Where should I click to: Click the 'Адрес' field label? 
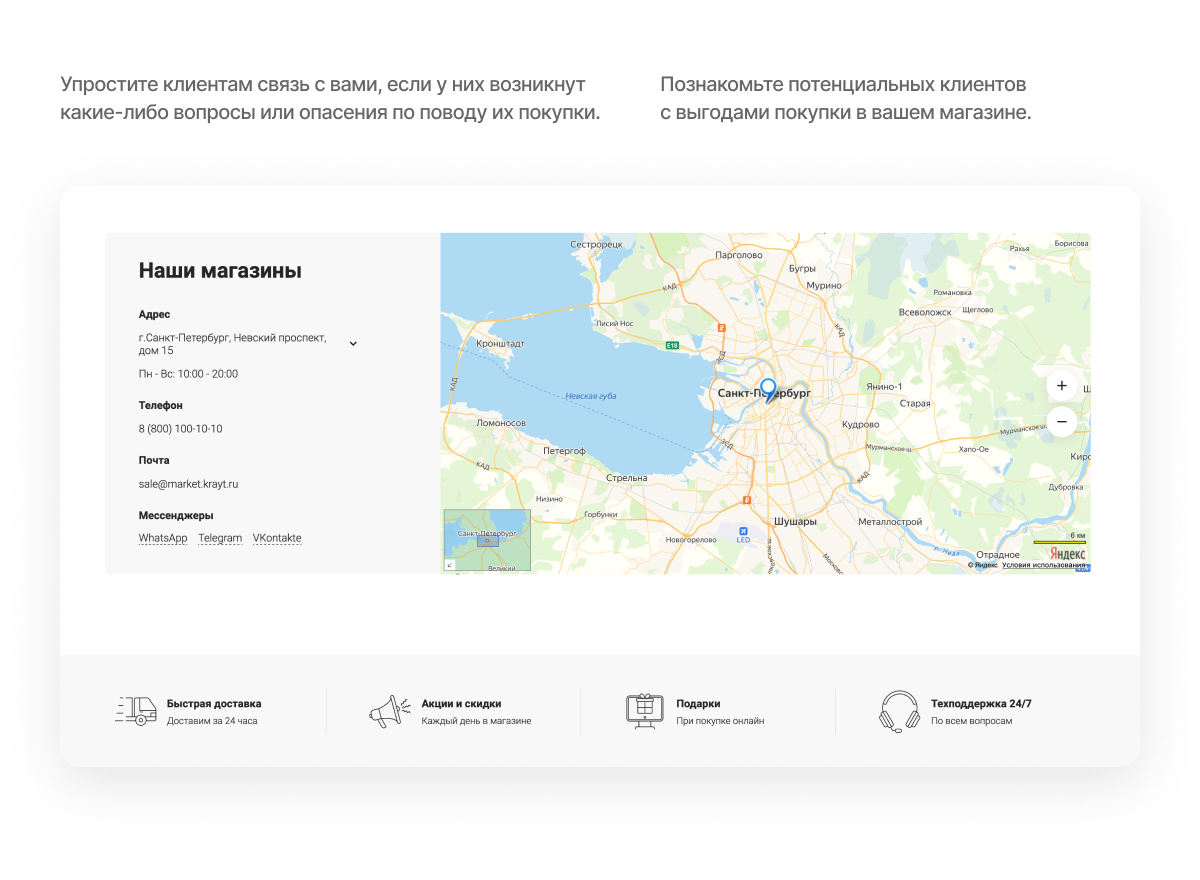tap(155, 315)
